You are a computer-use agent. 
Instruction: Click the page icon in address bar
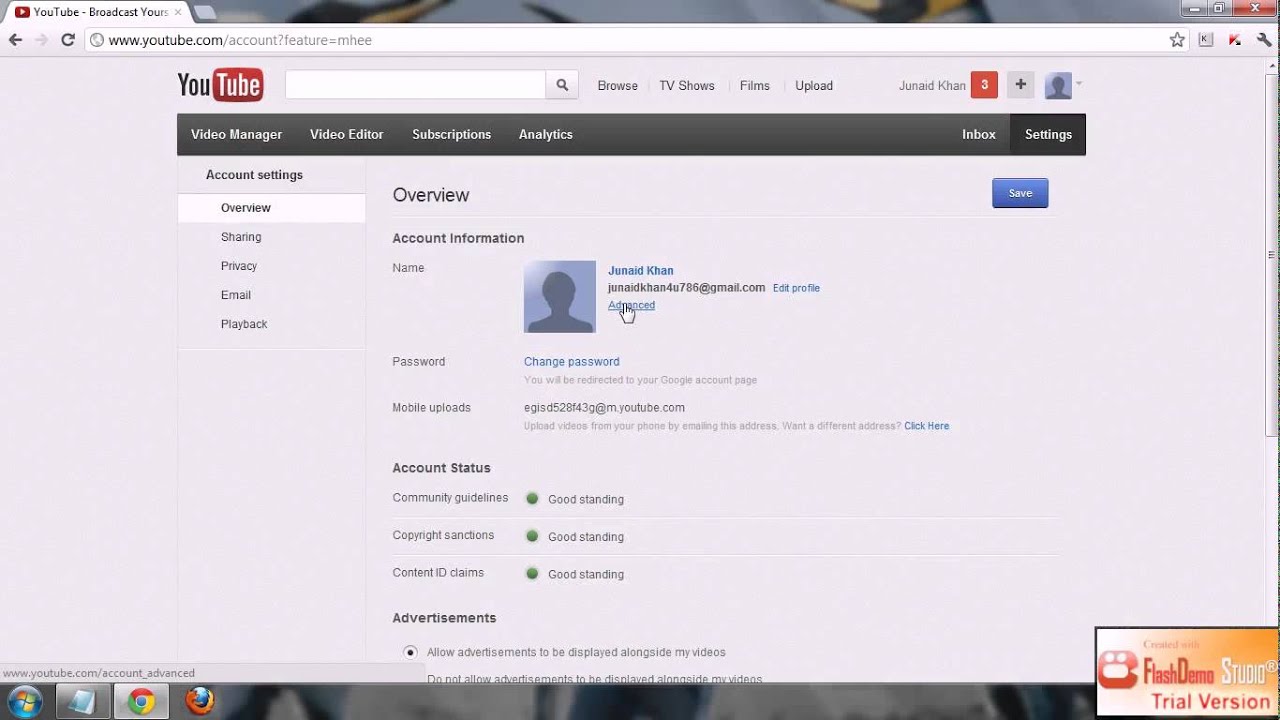pyautogui.click(x=97, y=40)
